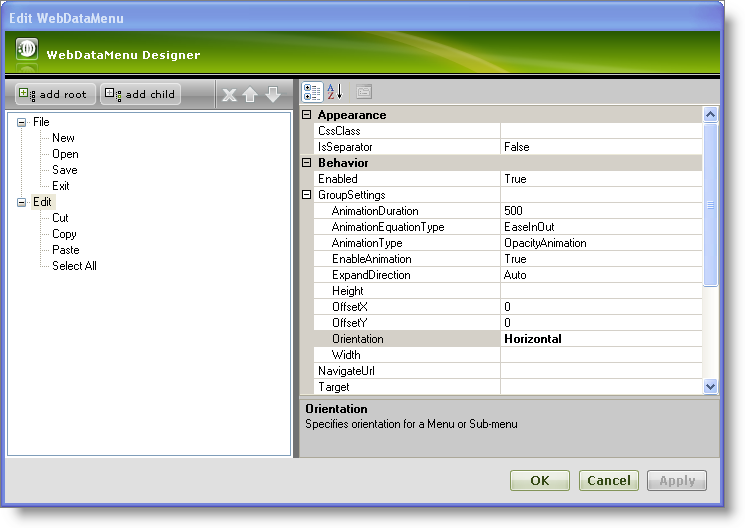Select the New menu item
This screenshot has width=745, height=528.
63,138
